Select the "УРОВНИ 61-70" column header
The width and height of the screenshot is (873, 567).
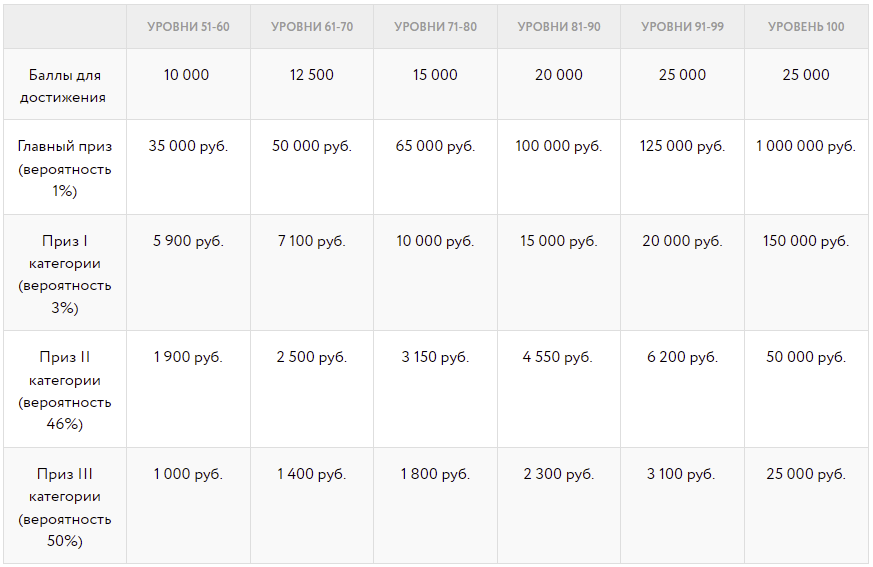(x=312, y=27)
